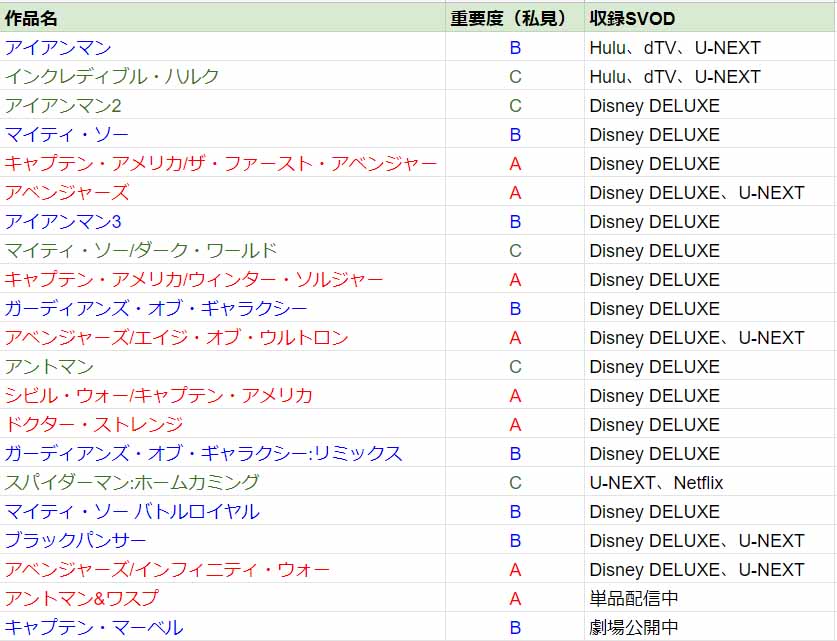The image size is (837, 641).
Task: Click SVOD cell for インクレディブル・ハルク row
Action: 710,76
